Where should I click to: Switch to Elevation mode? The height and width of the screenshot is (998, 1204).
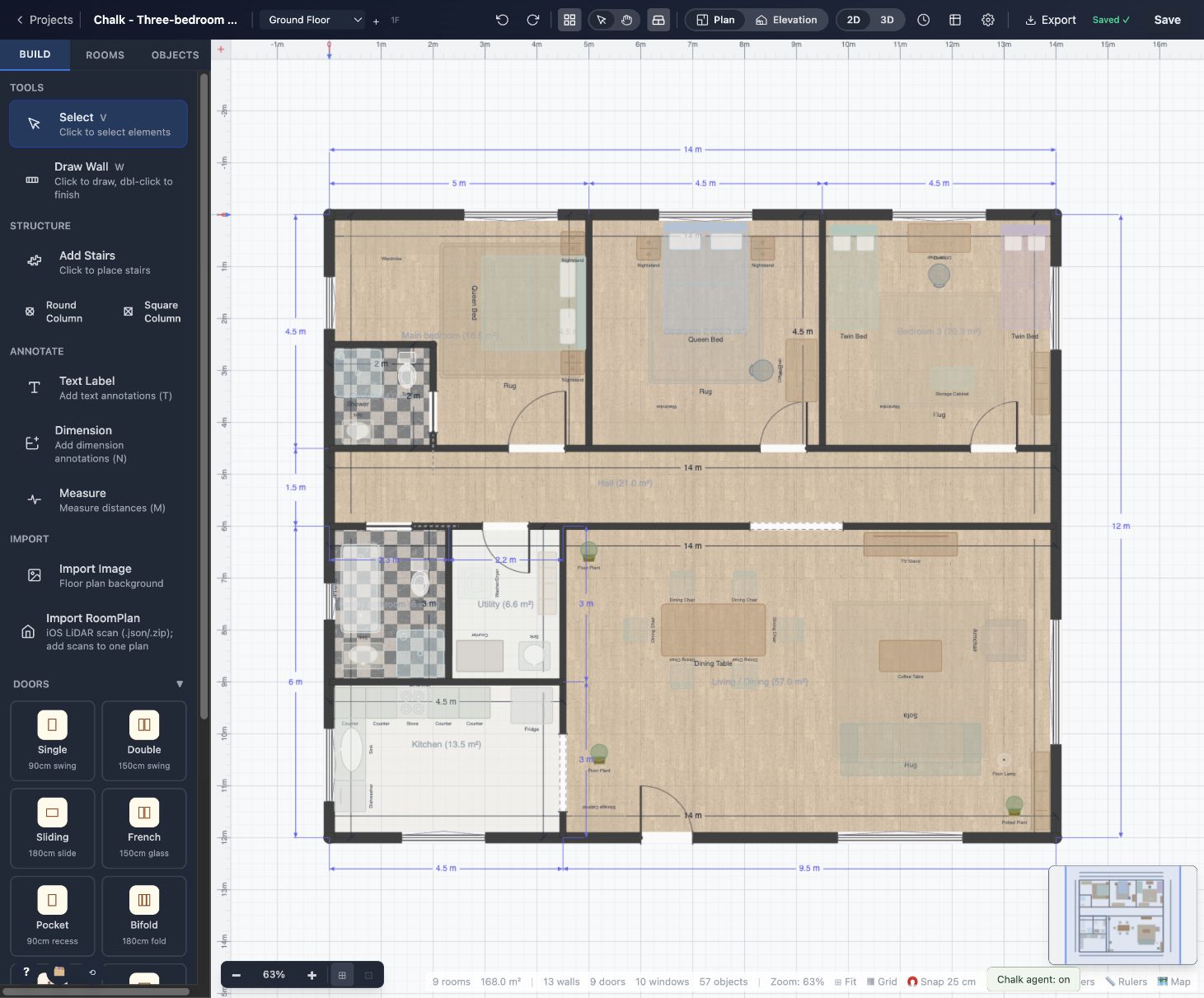click(x=786, y=20)
